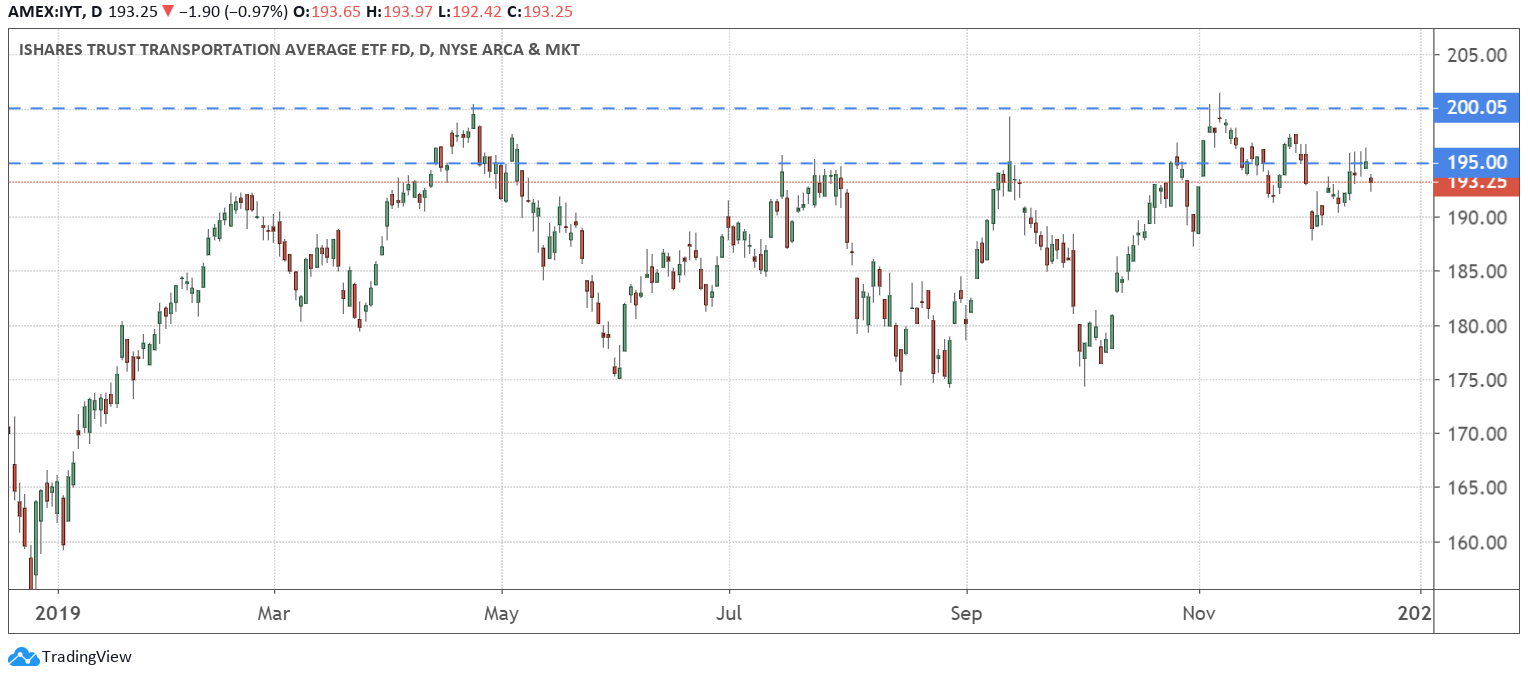The image size is (1528, 680).
Task: Click the TradingView cloud logo icon
Action: (x=23, y=657)
